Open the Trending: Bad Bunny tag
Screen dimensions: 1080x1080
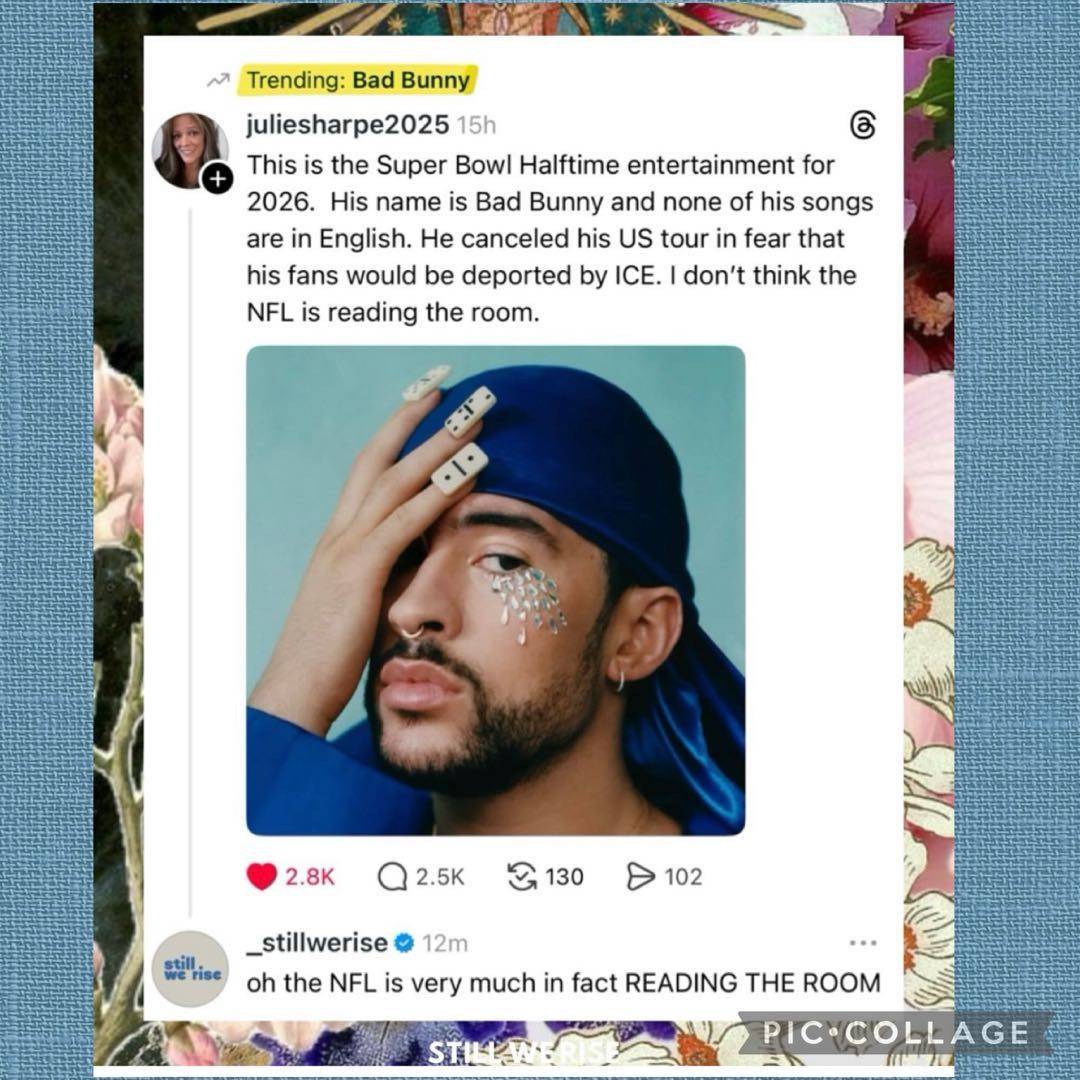[x=358, y=80]
